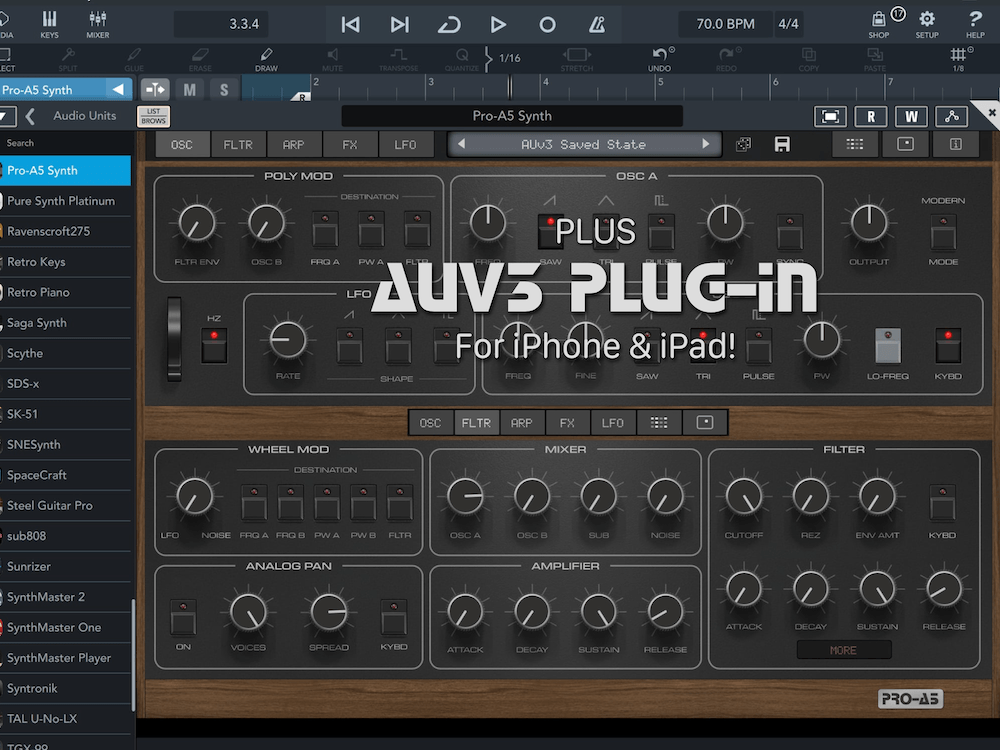Screen dimensions: 1000x750
Task: Toggle the cycle loop button
Action: coord(449,24)
